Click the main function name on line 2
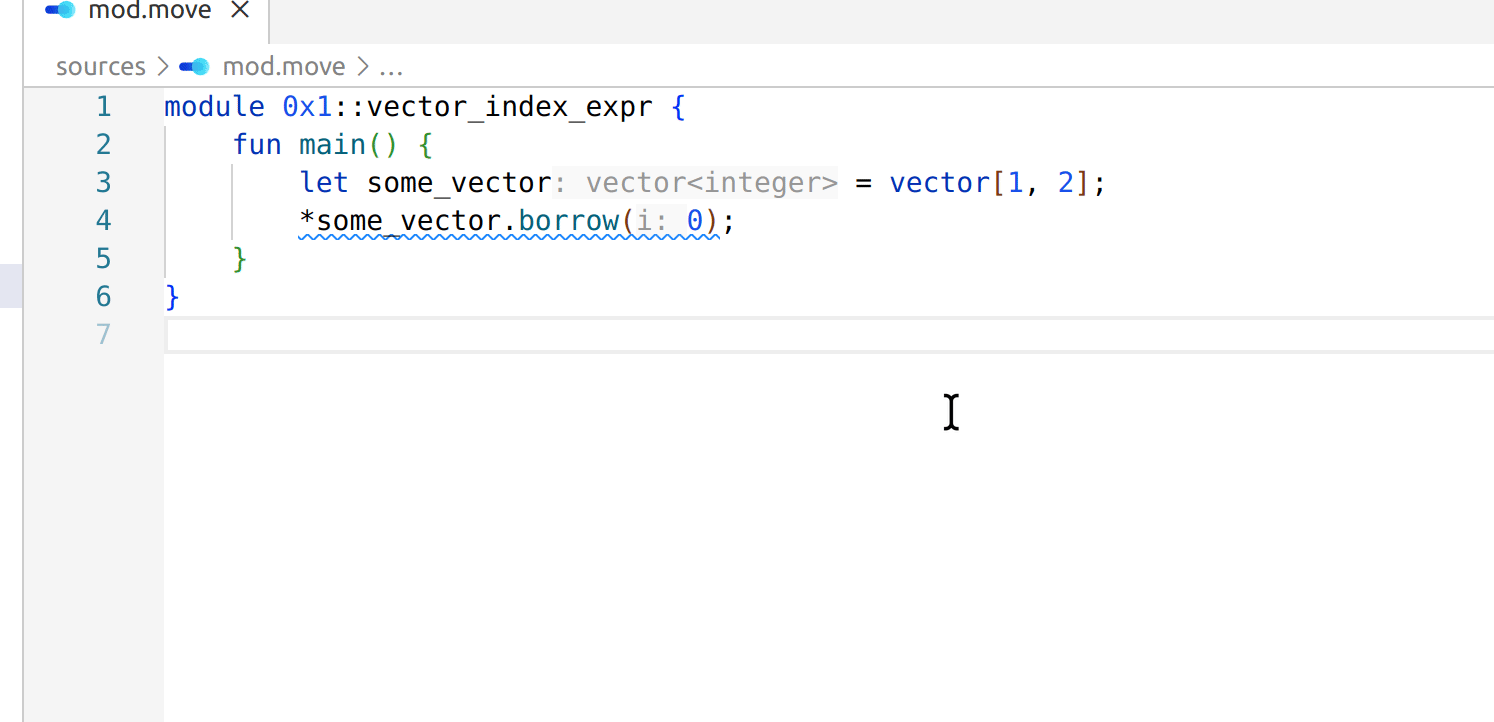Screen dimensions: 1494x722 [331, 144]
